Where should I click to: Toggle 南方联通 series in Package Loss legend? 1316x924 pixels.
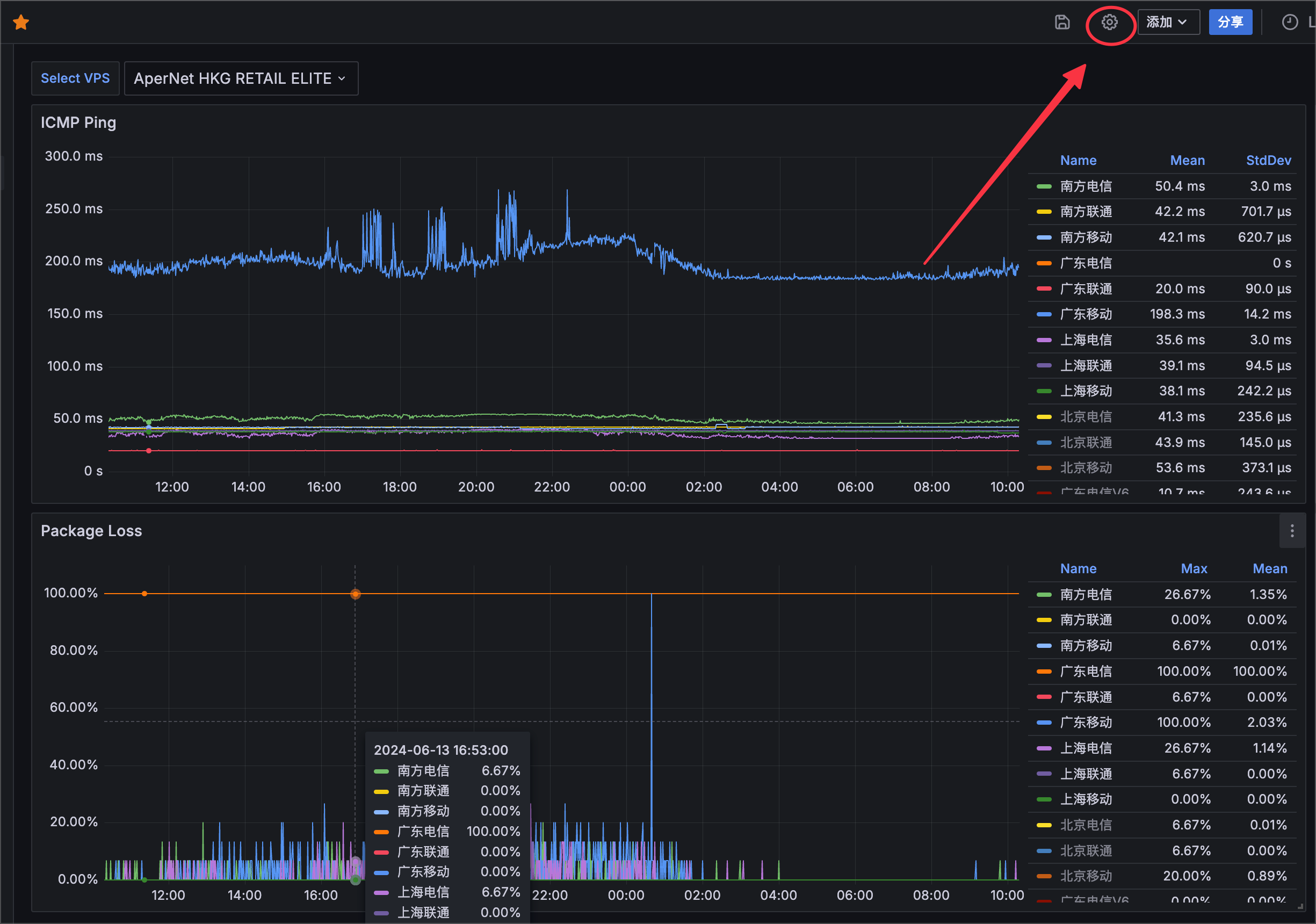1086,619
